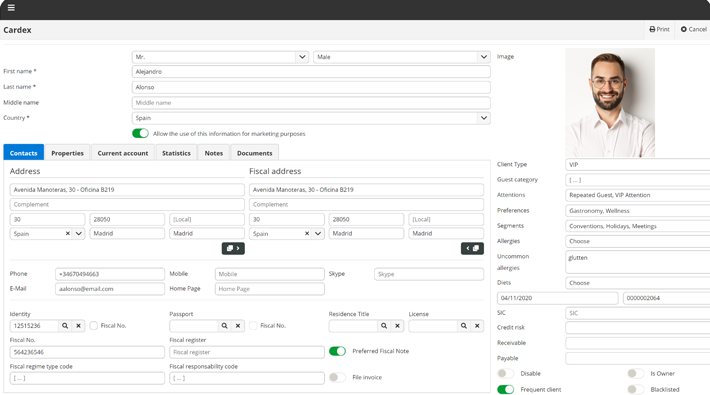Clear the License field

477,326
